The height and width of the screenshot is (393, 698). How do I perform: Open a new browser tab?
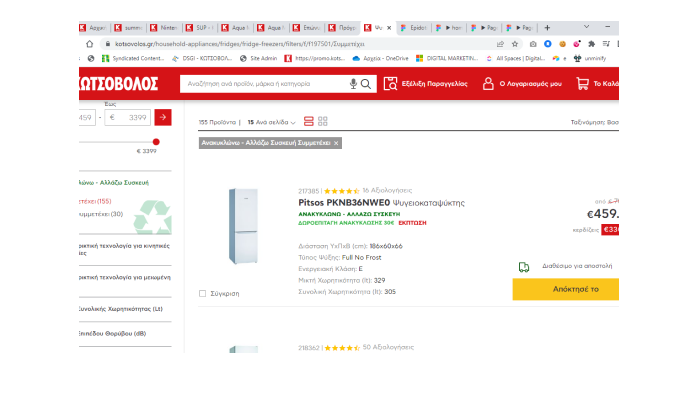(x=547, y=28)
